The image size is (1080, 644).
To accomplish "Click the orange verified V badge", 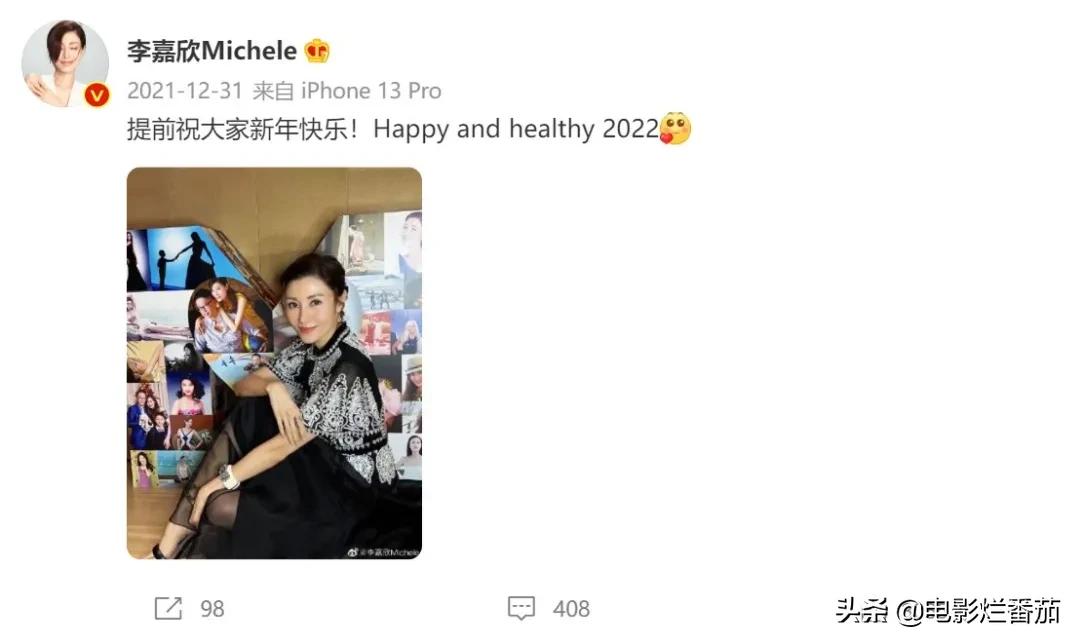I will (x=96, y=94).
